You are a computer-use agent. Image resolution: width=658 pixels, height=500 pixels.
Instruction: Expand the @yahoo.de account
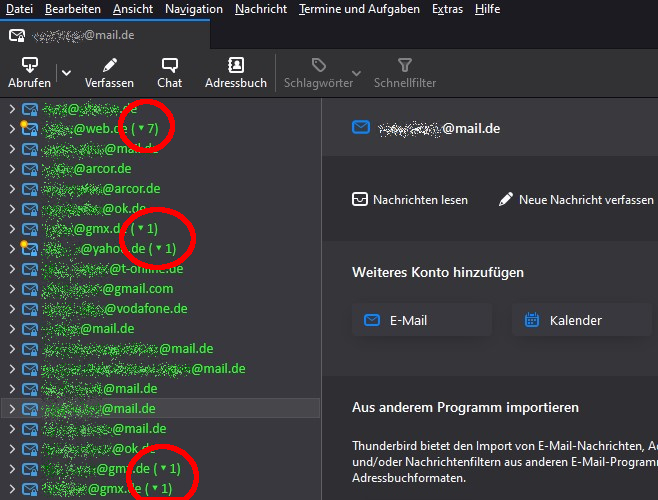click(12, 249)
